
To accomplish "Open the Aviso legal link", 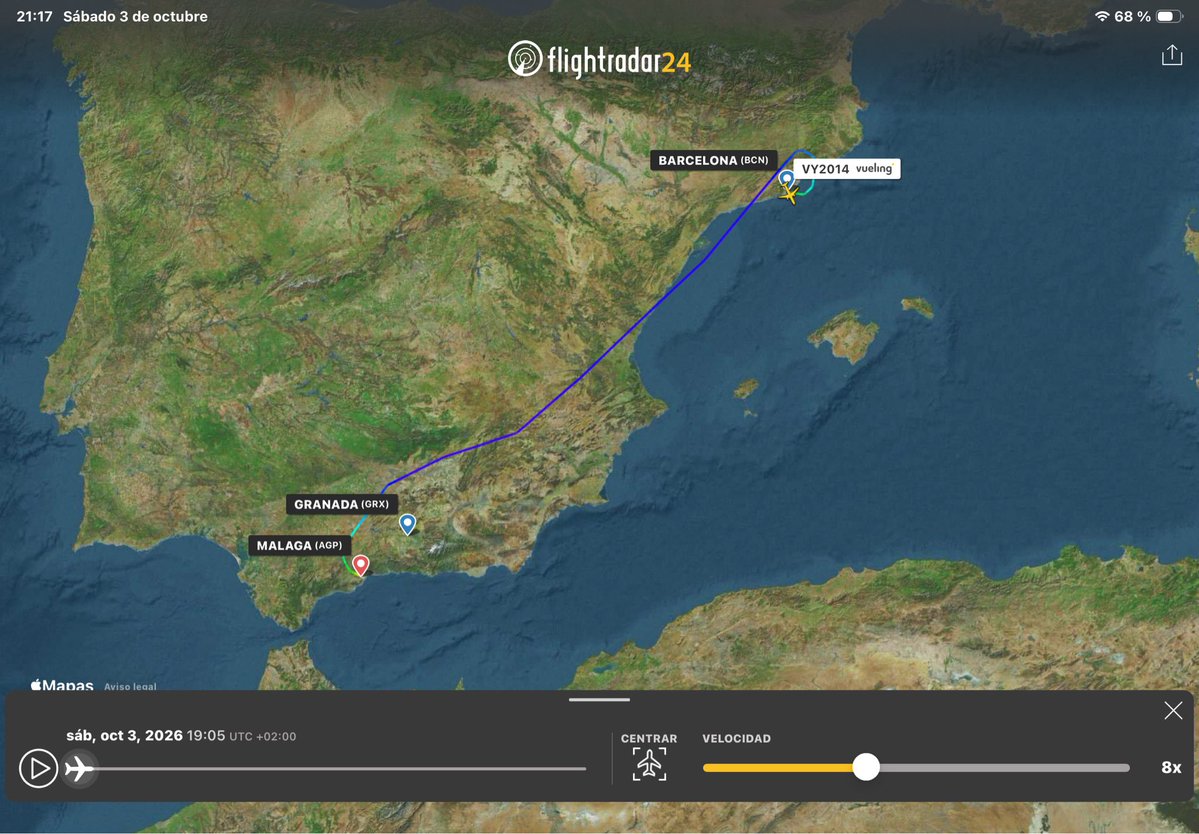I will point(130,686).
